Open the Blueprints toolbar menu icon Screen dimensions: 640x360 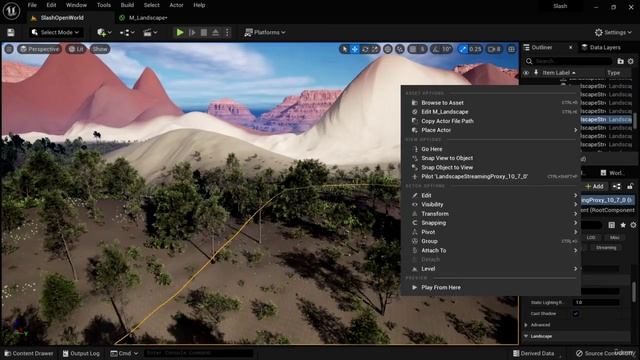pyautogui.click(x=127, y=32)
